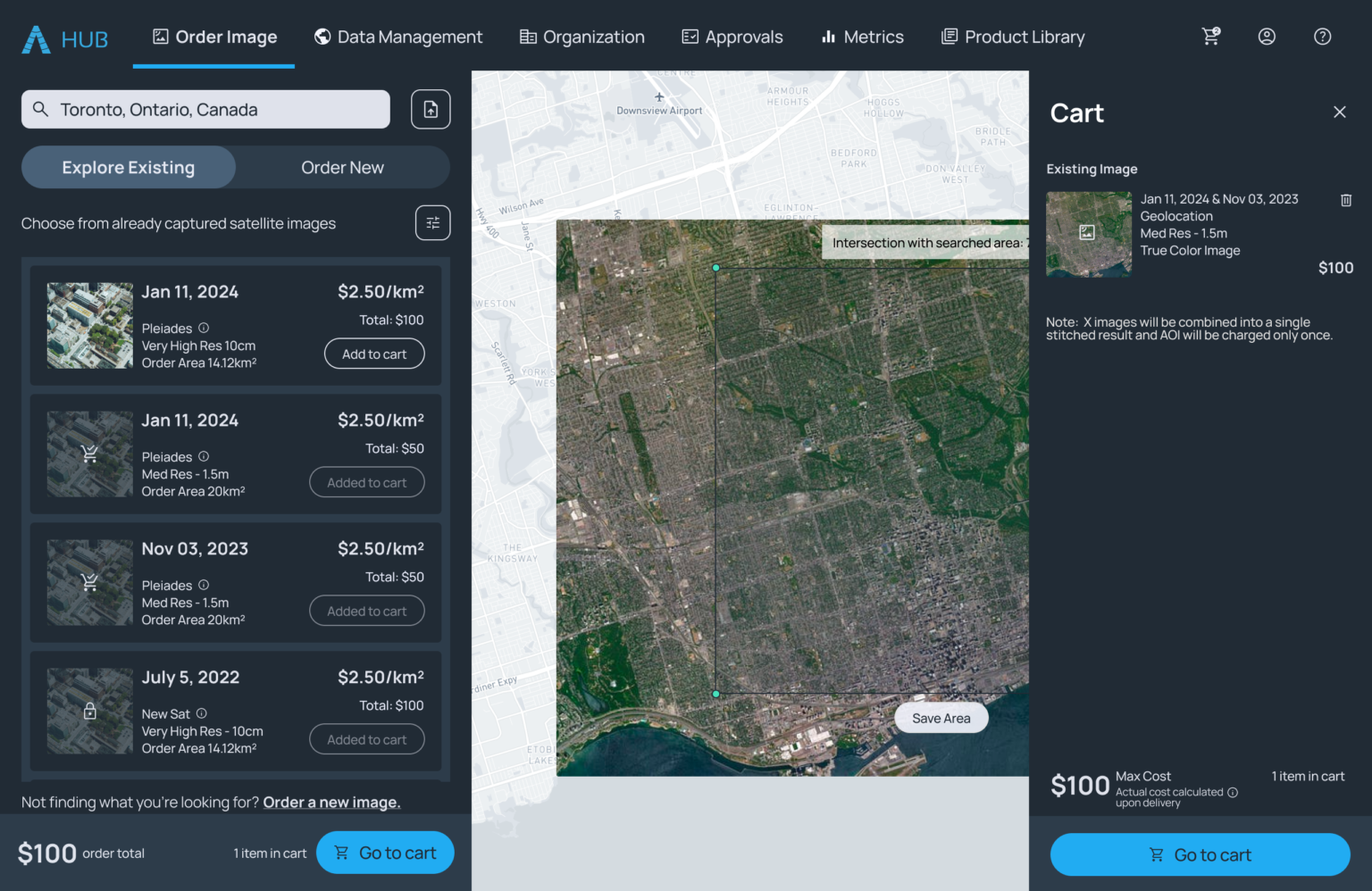Screen dimensions: 1372x891
Task: Delete the cart item using trash icon
Action: pyautogui.click(x=1346, y=200)
